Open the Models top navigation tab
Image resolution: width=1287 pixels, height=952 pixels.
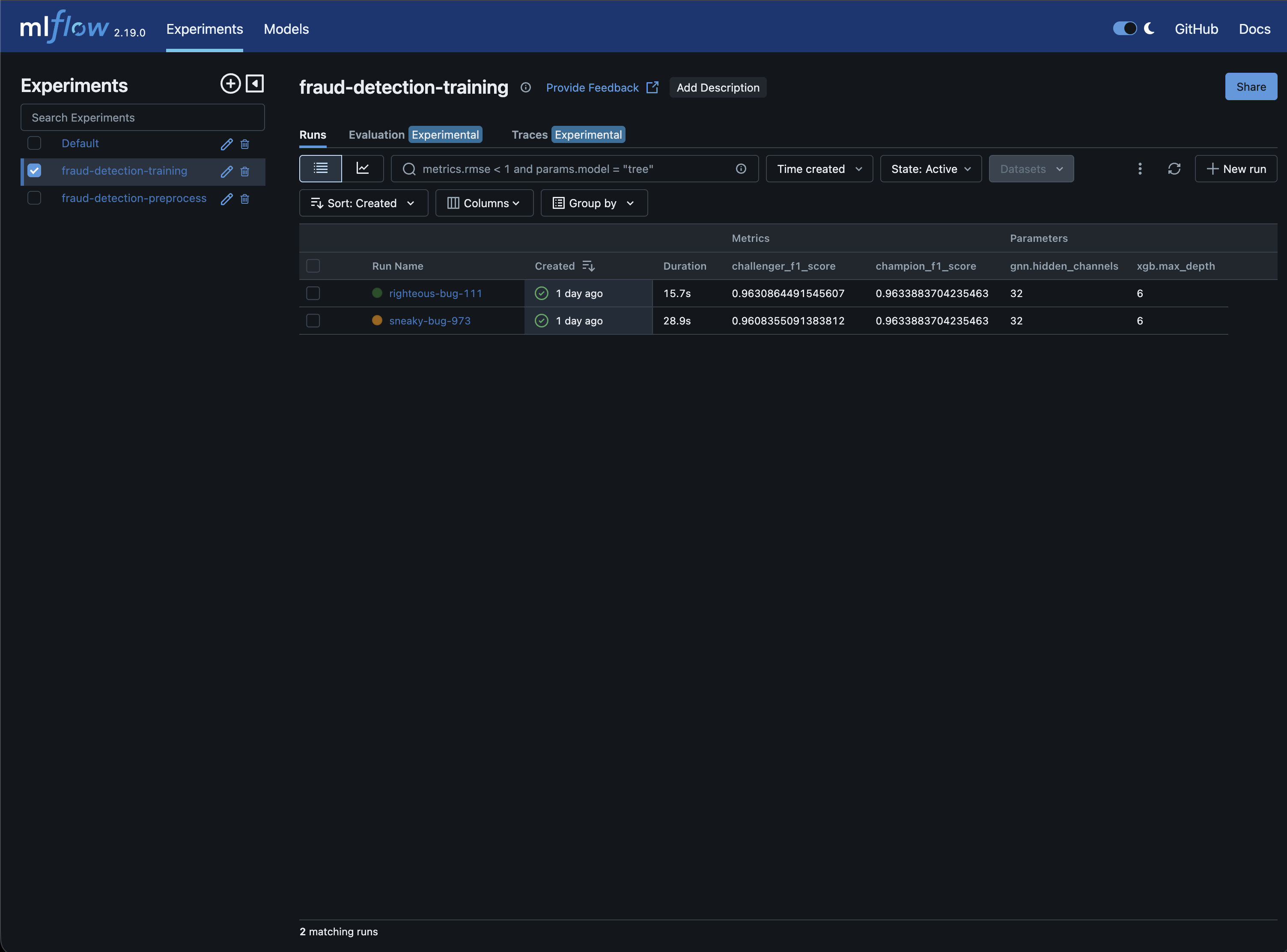coord(286,29)
